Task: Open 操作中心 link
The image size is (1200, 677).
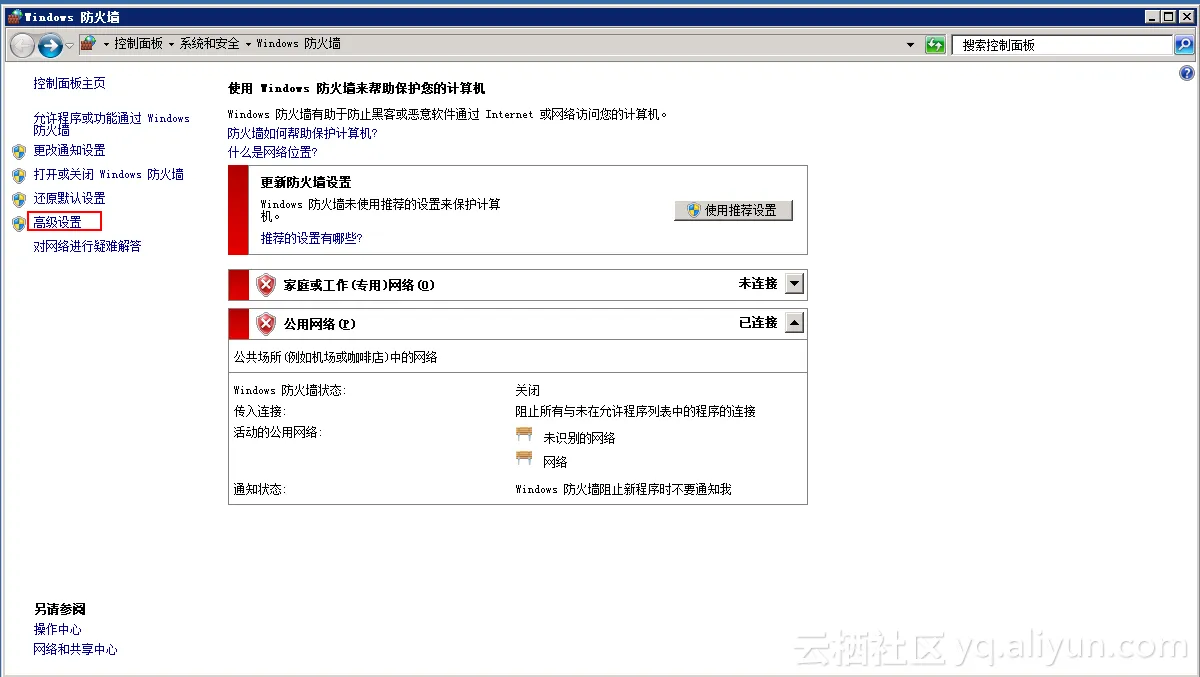Action: [57, 630]
